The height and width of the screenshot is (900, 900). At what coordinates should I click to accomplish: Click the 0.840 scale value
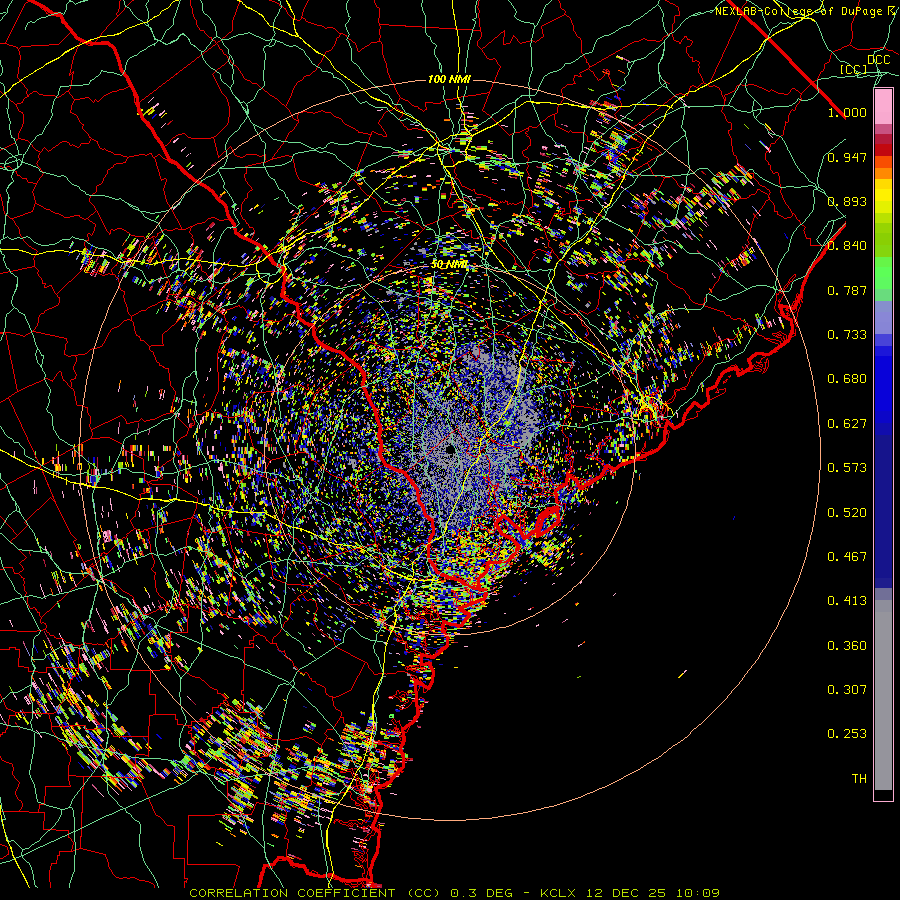click(847, 246)
